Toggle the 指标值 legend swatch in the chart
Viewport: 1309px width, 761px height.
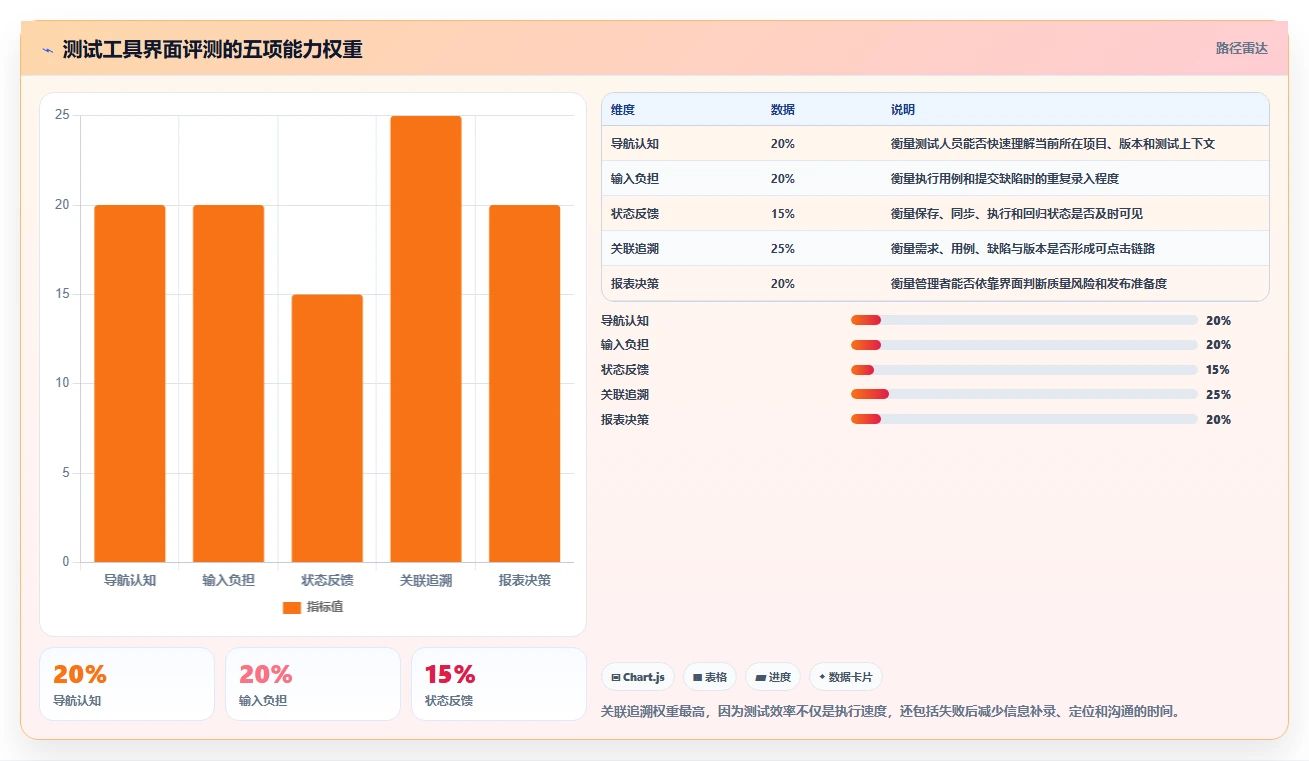point(292,607)
